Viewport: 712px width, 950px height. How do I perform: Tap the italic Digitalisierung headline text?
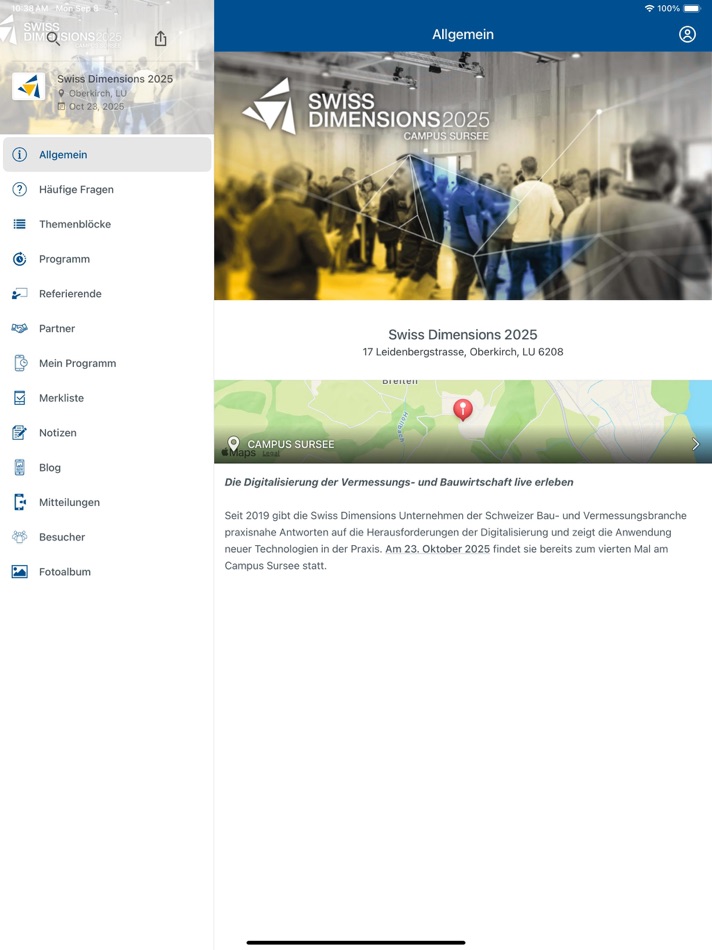coord(399,482)
